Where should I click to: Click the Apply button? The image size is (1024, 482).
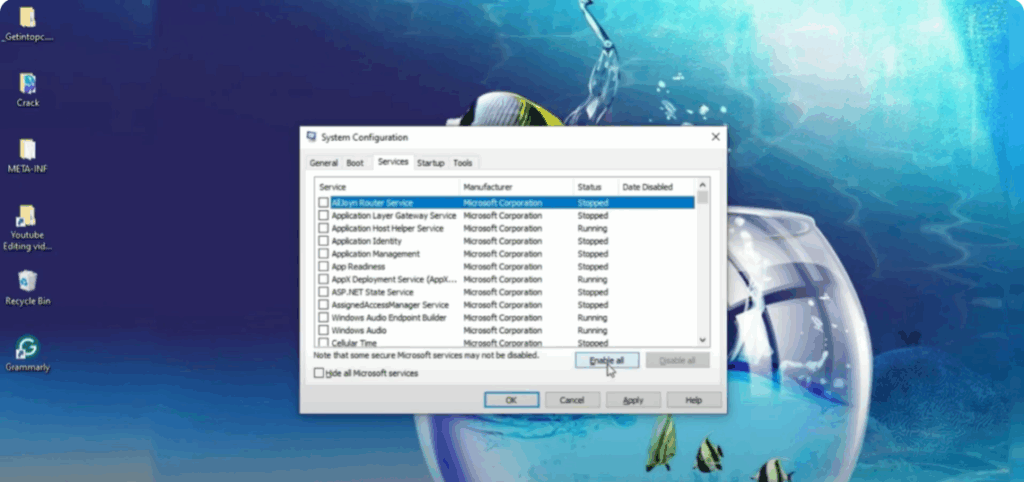(633, 400)
